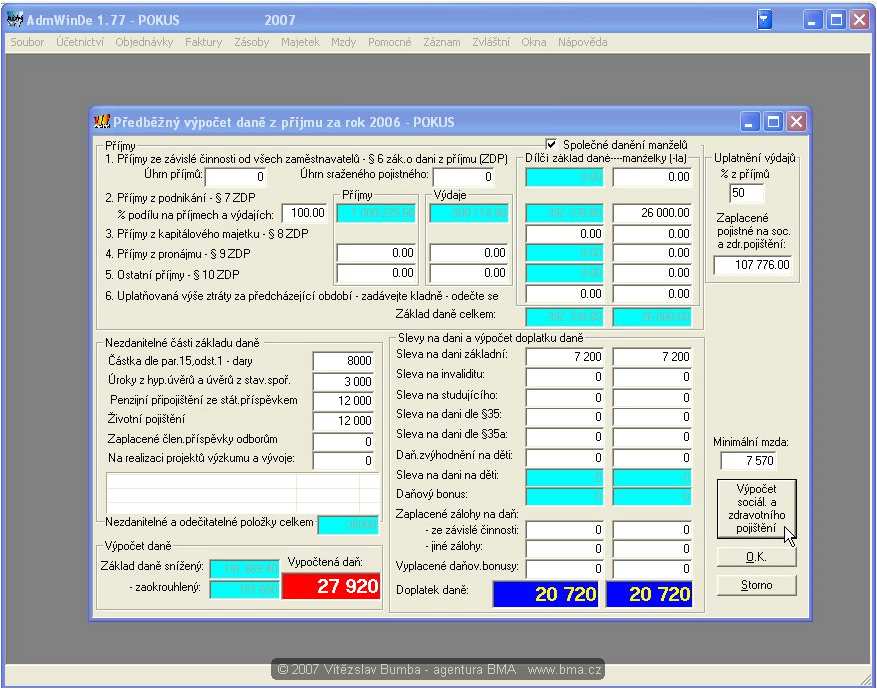Screen dimensions: 877x689
Task: Click the dialog icon beside Předběžný výpočet title
Action: click(102, 121)
